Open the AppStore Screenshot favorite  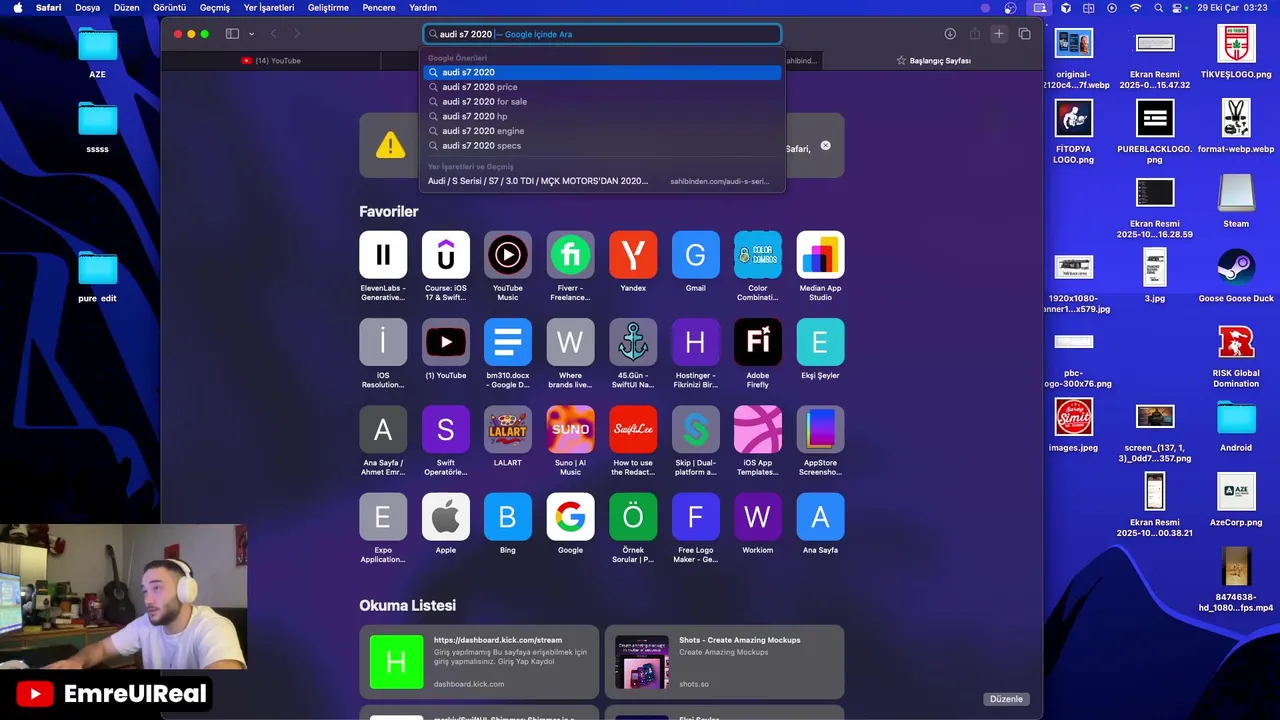coord(820,429)
